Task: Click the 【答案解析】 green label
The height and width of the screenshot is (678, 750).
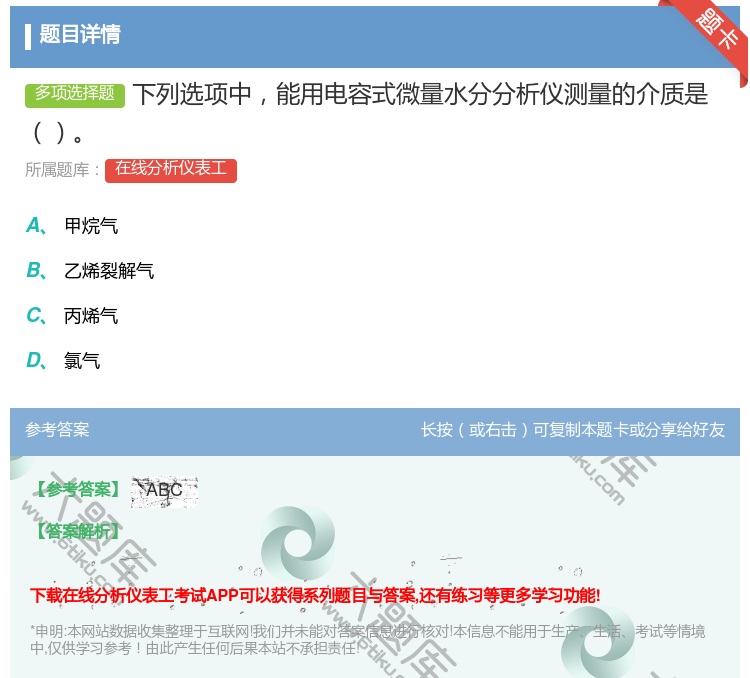Action: click(79, 531)
